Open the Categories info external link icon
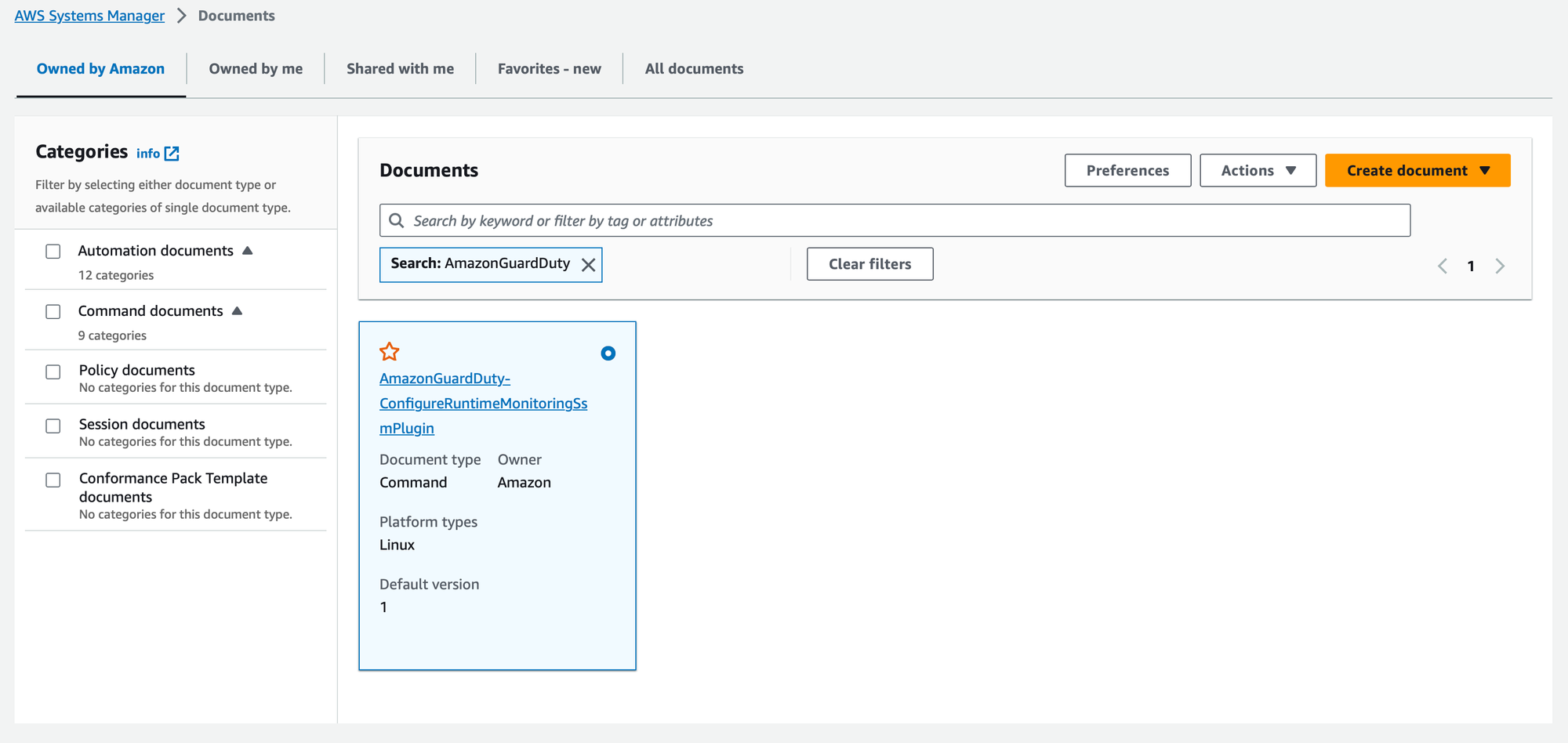This screenshot has height=743, width=1568. point(172,154)
